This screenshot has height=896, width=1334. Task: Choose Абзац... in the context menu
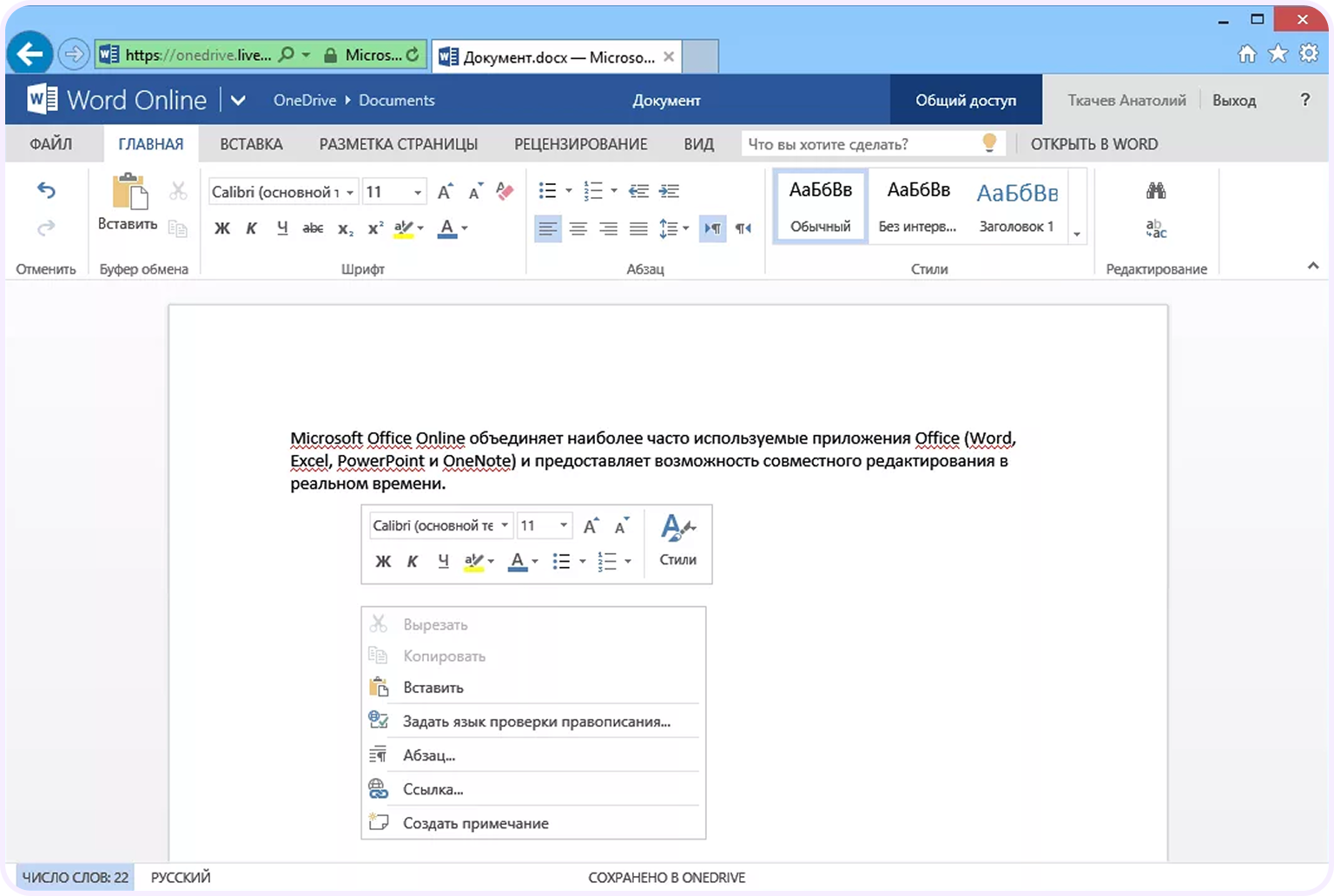click(x=533, y=755)
